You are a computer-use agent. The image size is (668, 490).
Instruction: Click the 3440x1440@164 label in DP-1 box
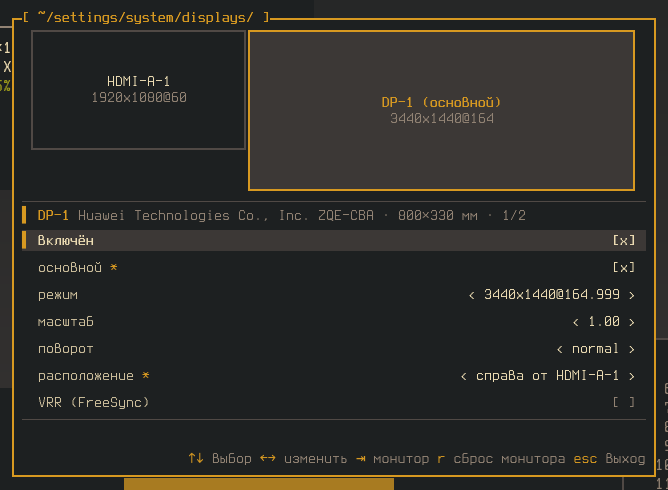tap(442, 118)
